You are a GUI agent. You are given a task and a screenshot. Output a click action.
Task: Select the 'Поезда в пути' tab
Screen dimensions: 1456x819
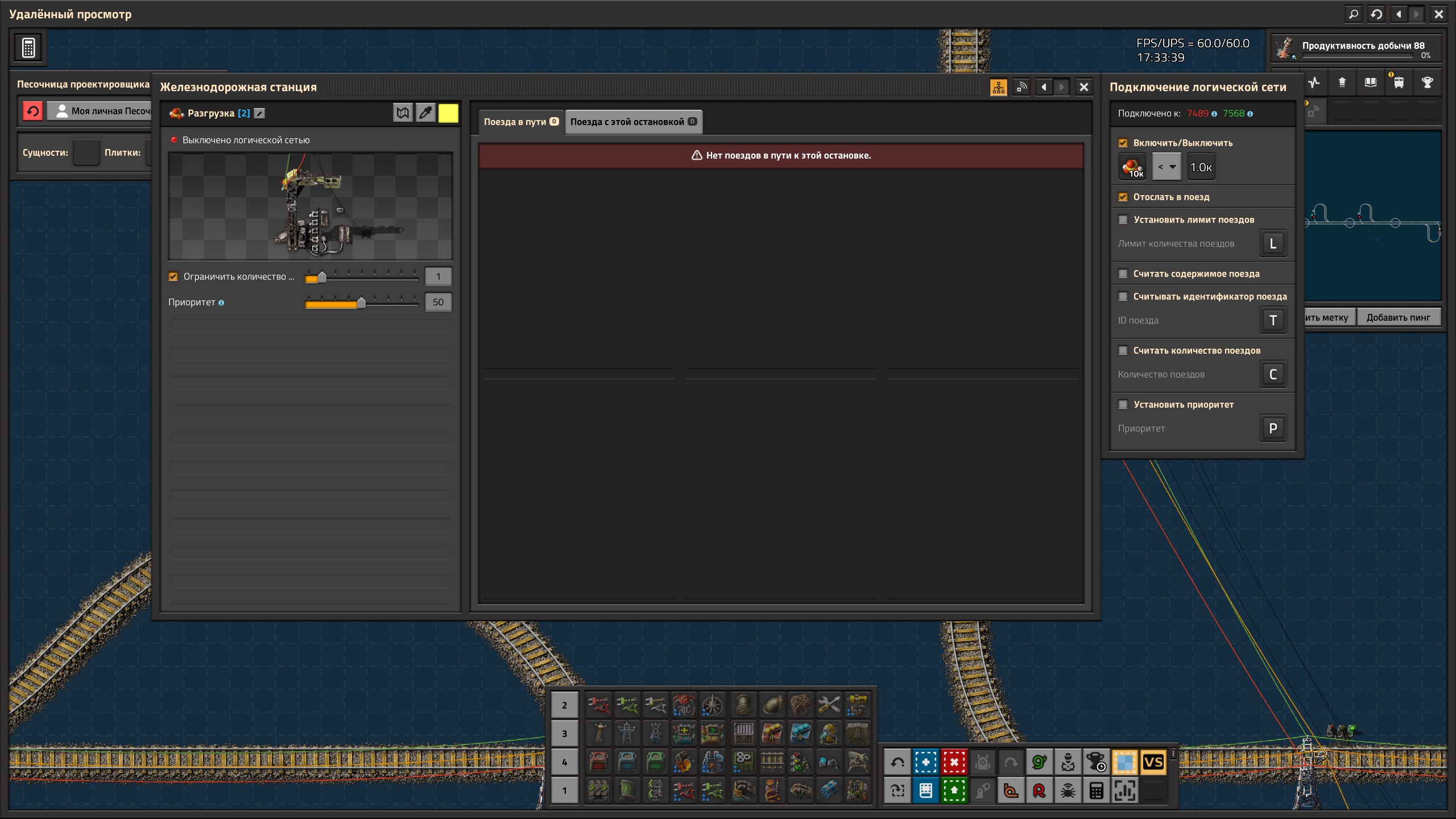[x=520, y=122]
